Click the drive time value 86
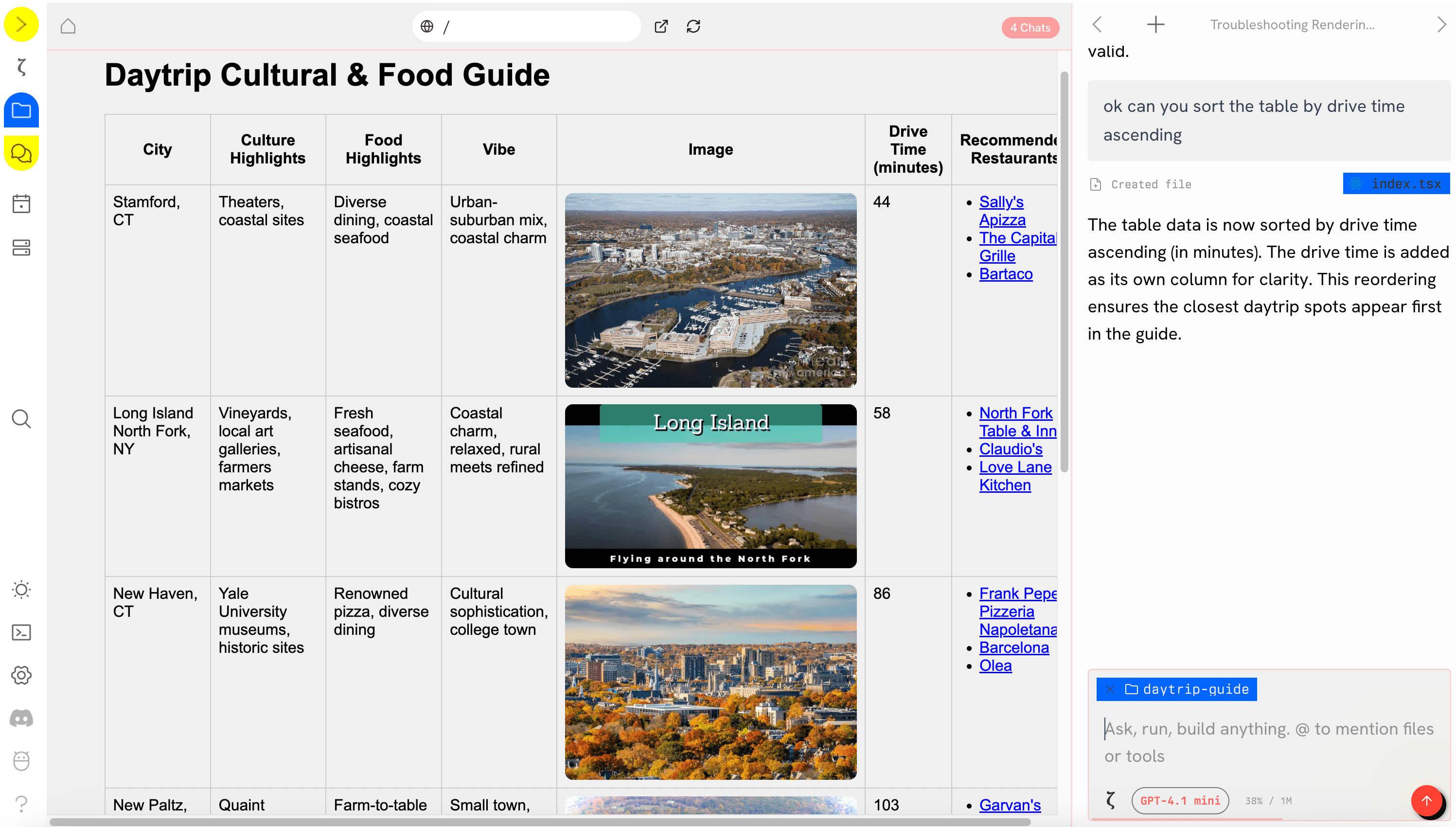This screenshot has width=1456, height=827. [x=882, y=593]
